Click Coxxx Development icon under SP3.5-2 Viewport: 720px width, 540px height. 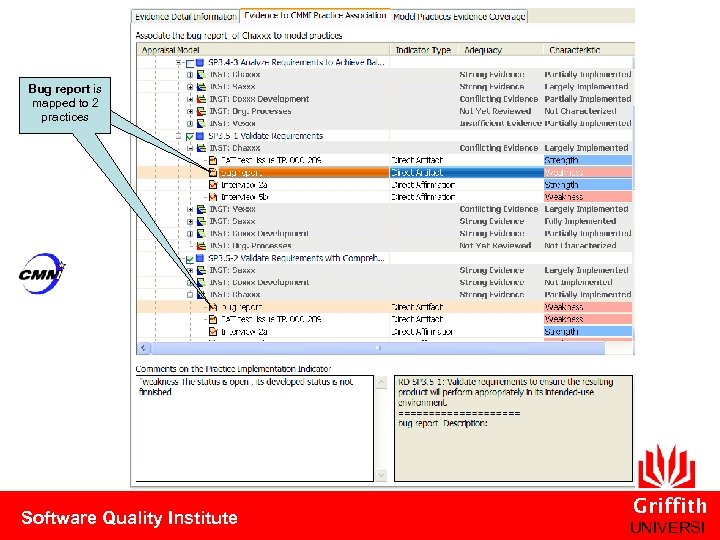pos(201,282)
